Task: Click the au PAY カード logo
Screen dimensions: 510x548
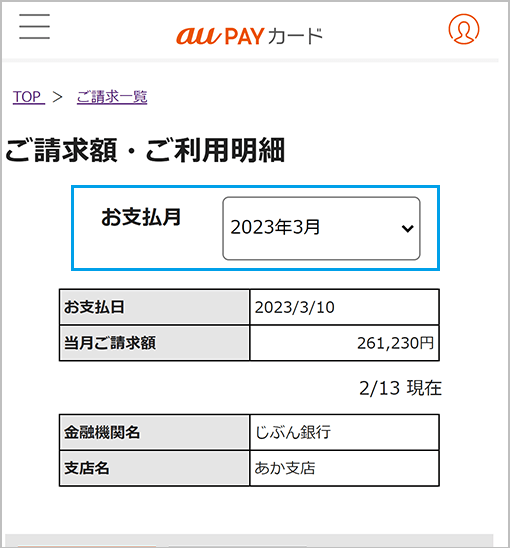Action: [x=249, y=36]
